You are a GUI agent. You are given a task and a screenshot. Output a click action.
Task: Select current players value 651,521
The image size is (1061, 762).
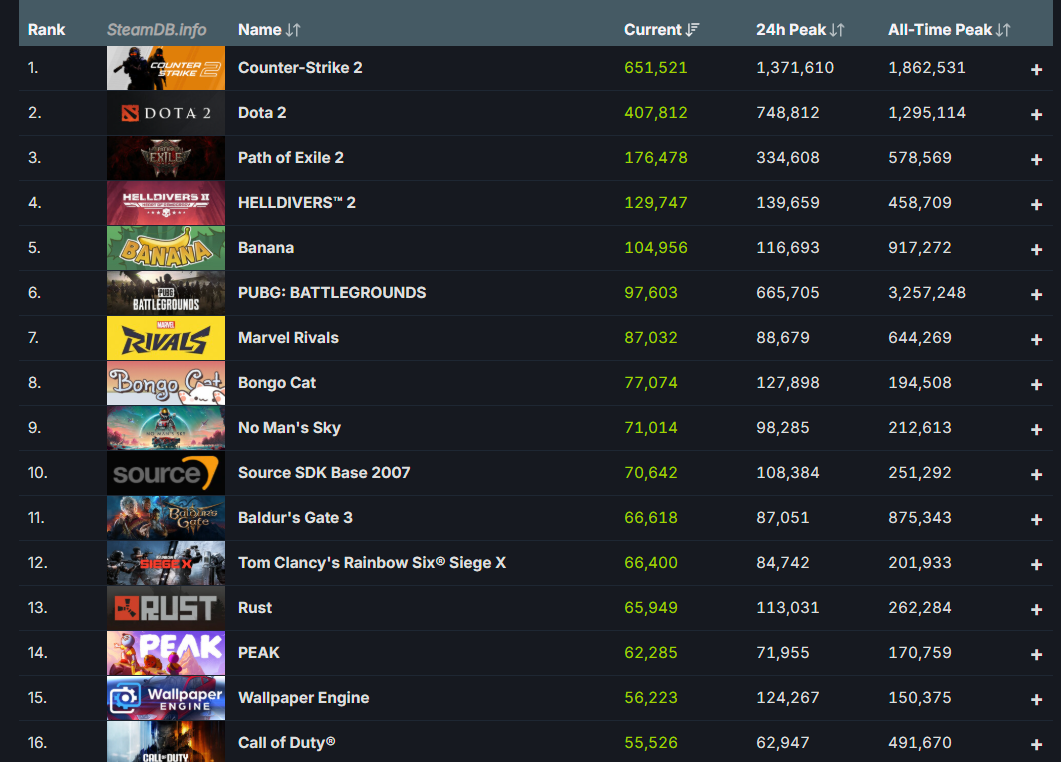click(x=655, y=68)
